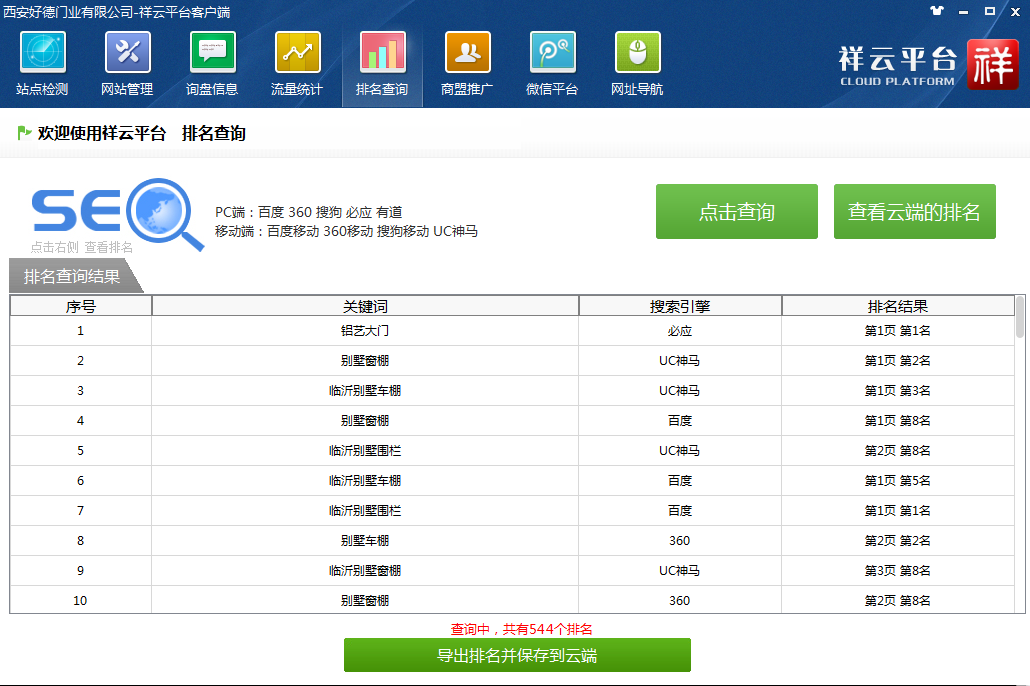Click the 点击查询 green button

coord(736,212)
